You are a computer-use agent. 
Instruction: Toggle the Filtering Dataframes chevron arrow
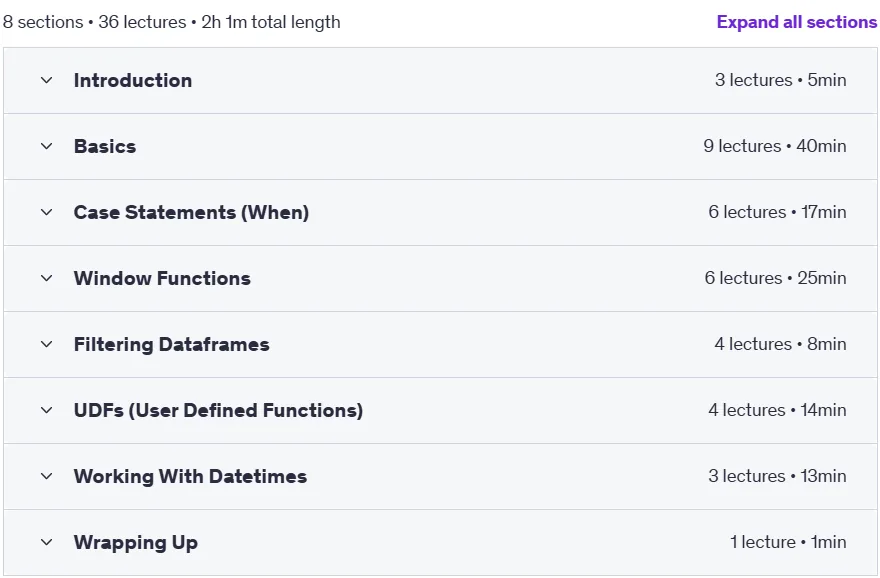click(47, 344)
